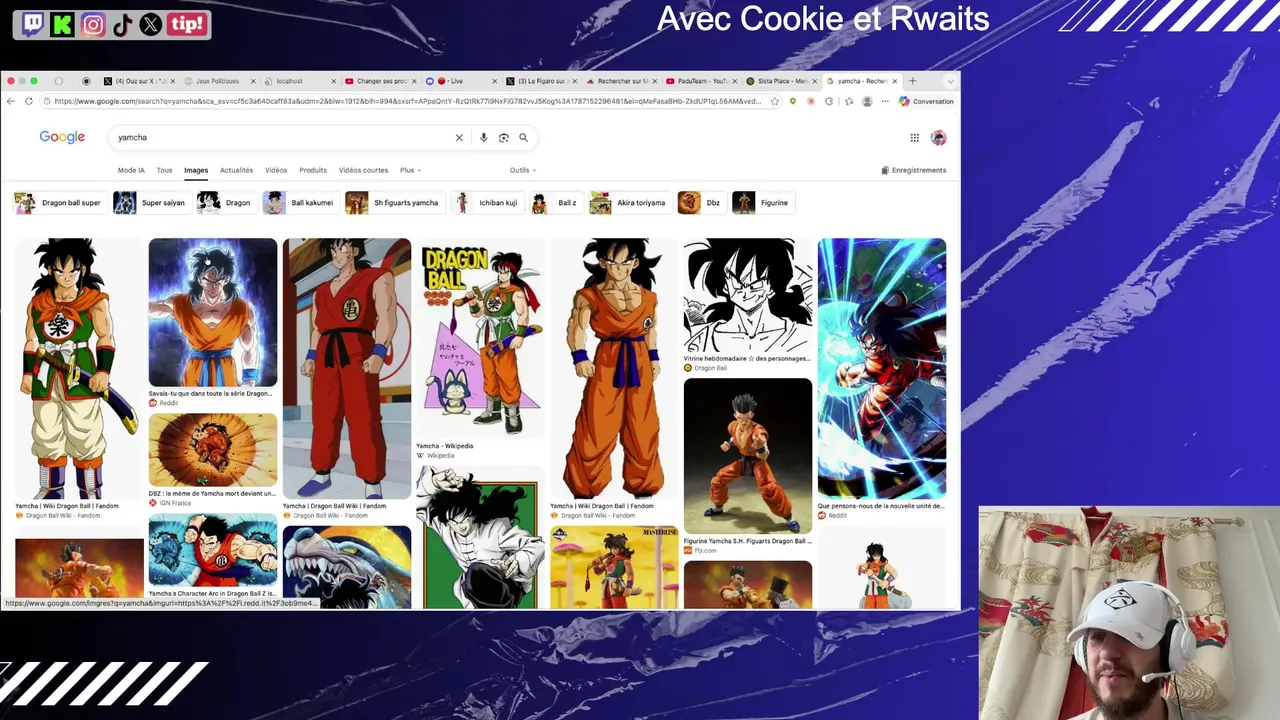This screenshot has width=1280, height=720.
Task: Click the Google logo
Action: click(62, 137)
